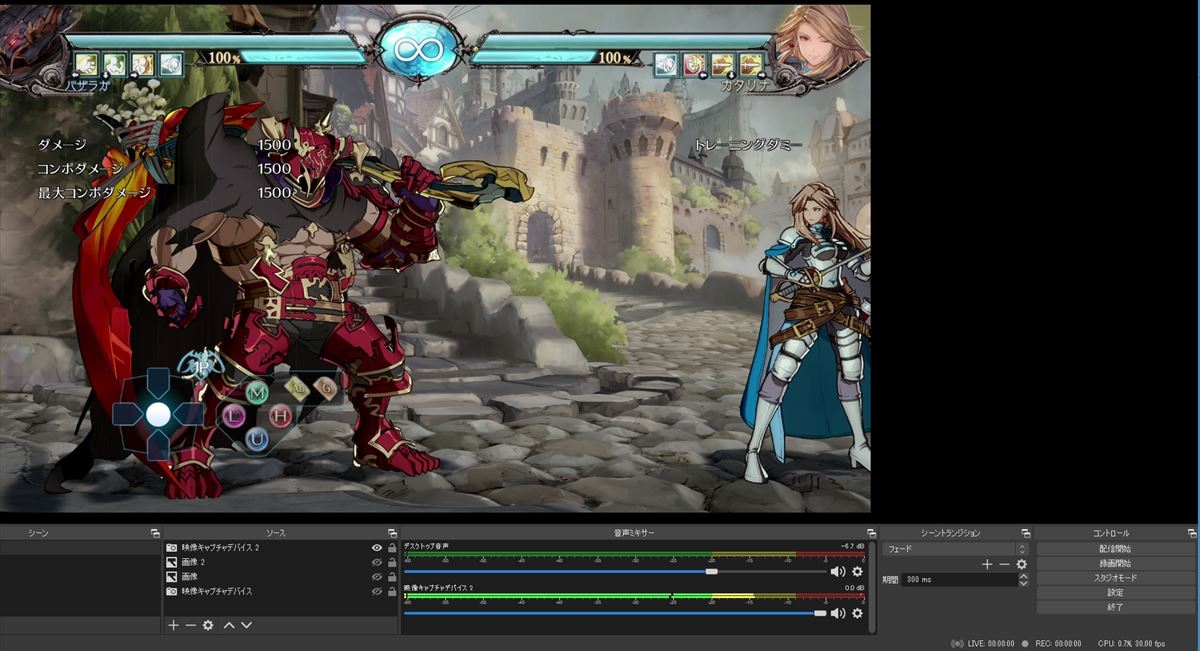Click the REC status dot indicator
The image size is (1200, 651).
coord(1024,644)
